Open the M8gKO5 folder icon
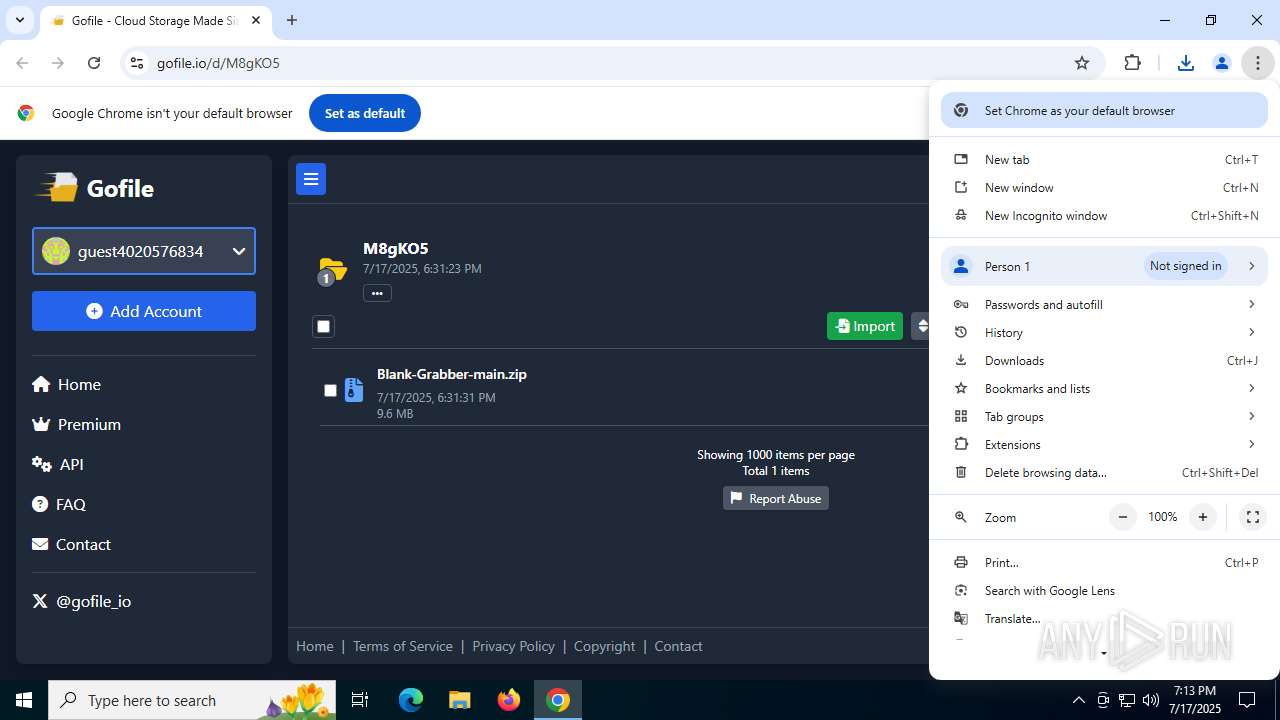Image resolution: width=1280 pixels, height=720 pixels. [x=332, y=269]
